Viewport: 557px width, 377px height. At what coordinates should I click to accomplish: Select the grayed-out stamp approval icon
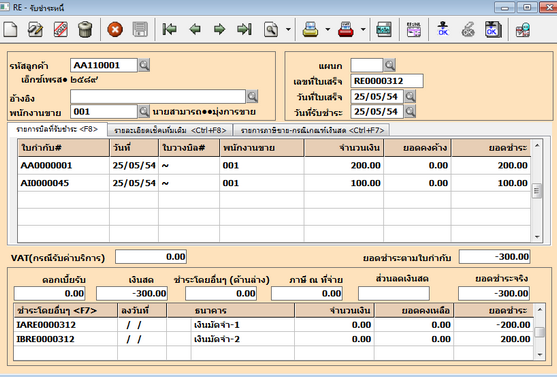468,29
